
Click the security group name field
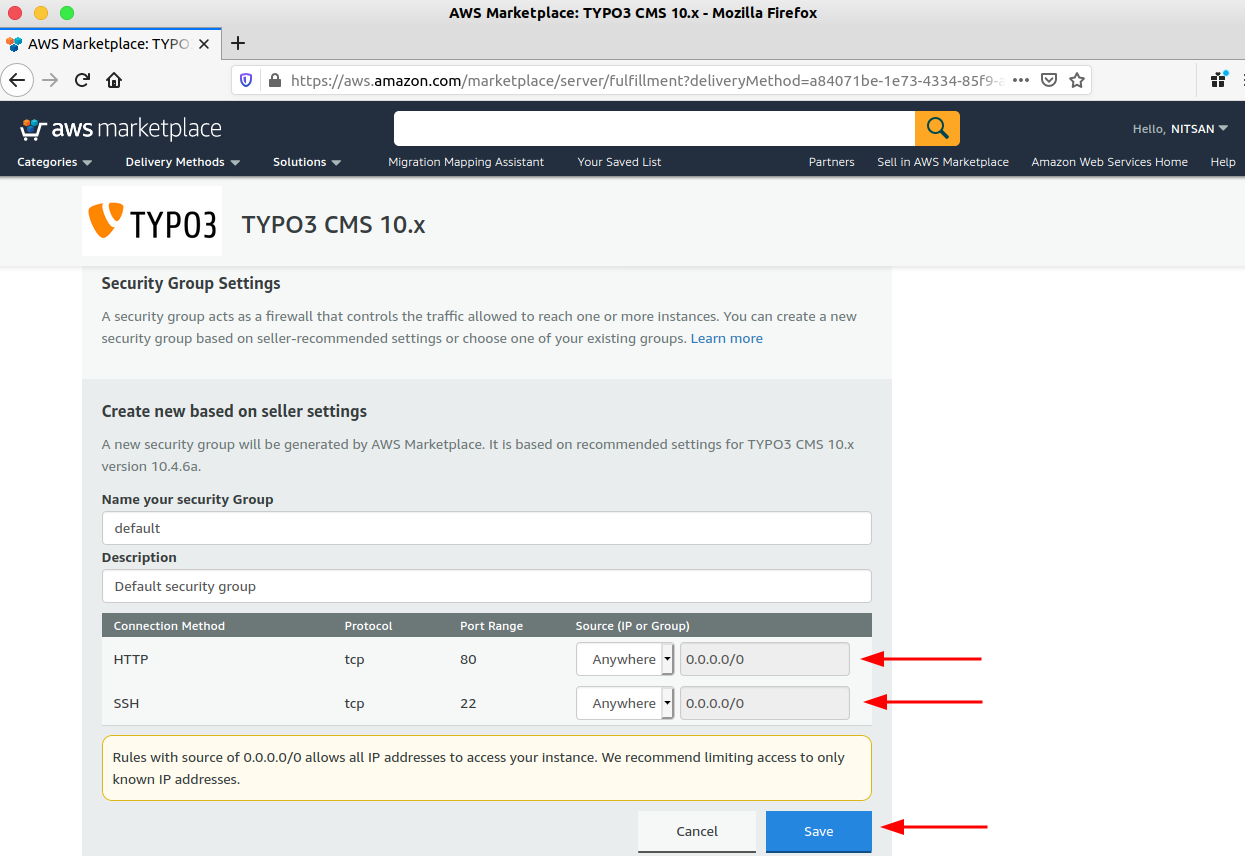click(x=487, y=528)
